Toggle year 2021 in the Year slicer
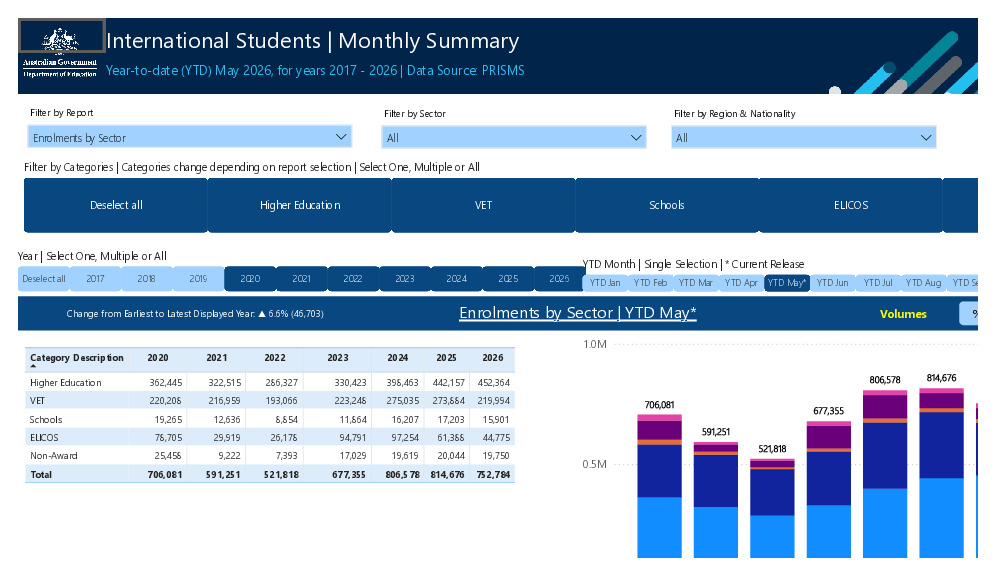This screenshot has width=996, height=576. tap(302, 279)
